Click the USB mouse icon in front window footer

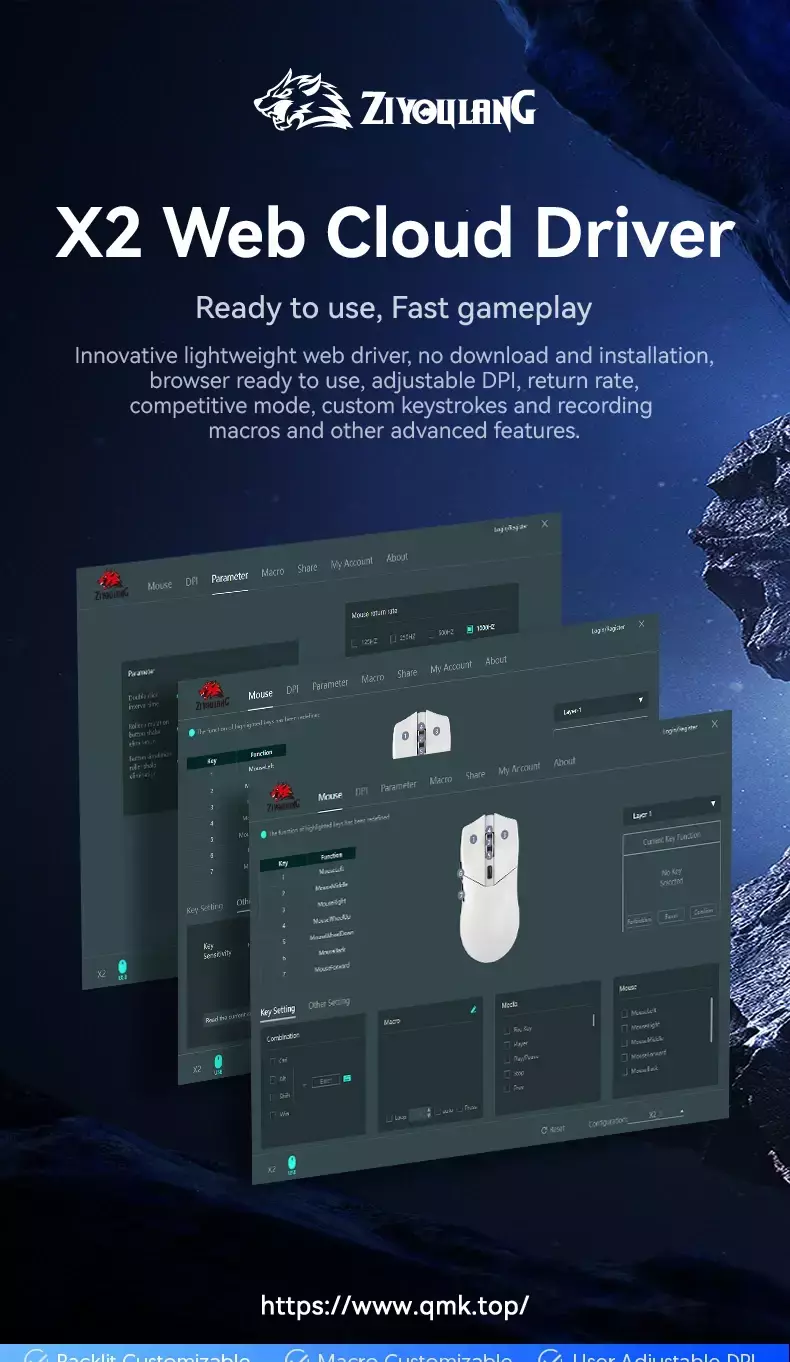292,1163
